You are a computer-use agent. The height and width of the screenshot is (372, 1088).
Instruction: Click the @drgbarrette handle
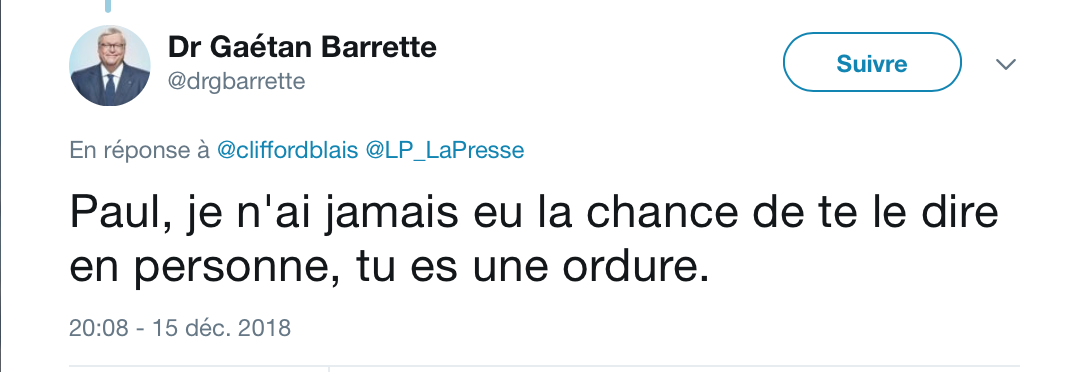(x=237, y=81)
